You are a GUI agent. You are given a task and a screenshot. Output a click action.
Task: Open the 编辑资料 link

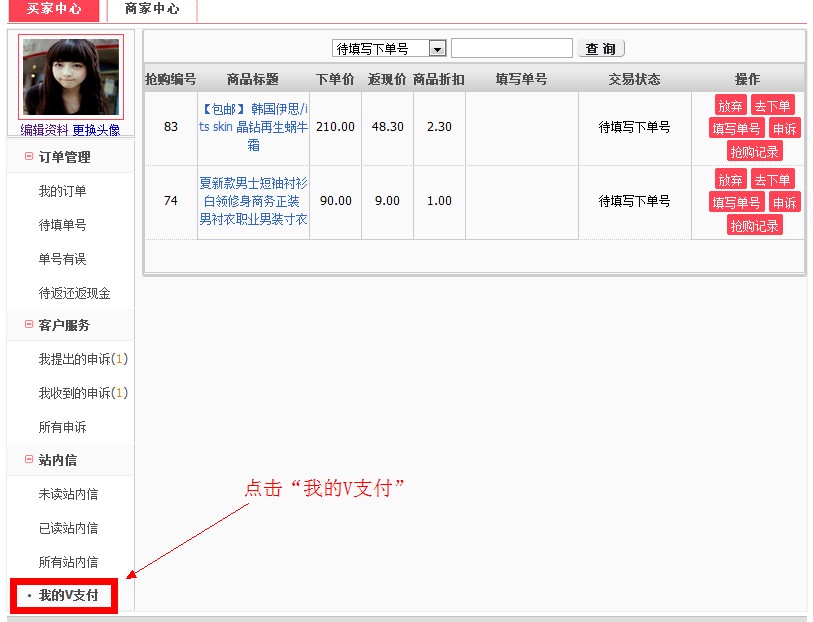[x=44, y=130]
